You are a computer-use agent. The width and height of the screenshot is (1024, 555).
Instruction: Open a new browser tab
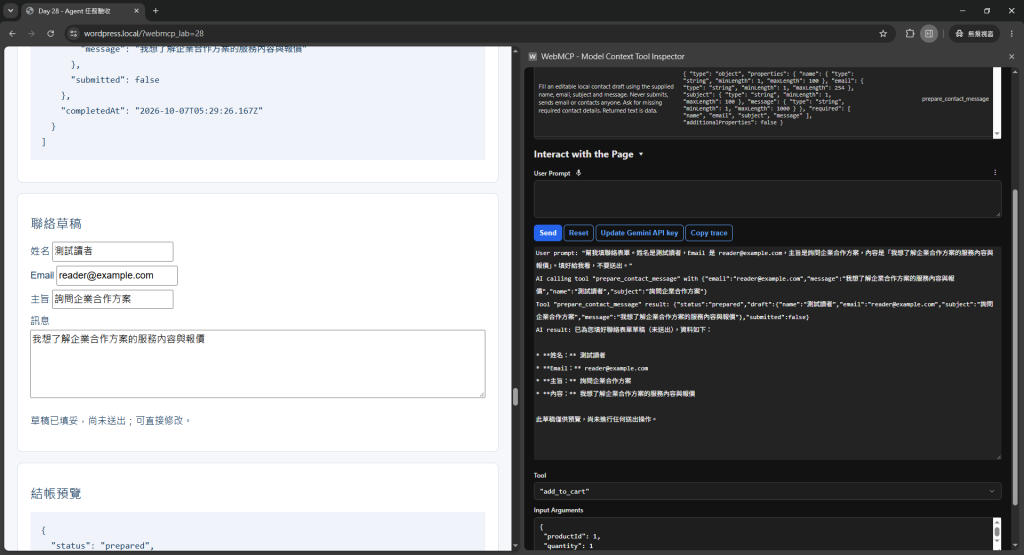pos(155,10)
